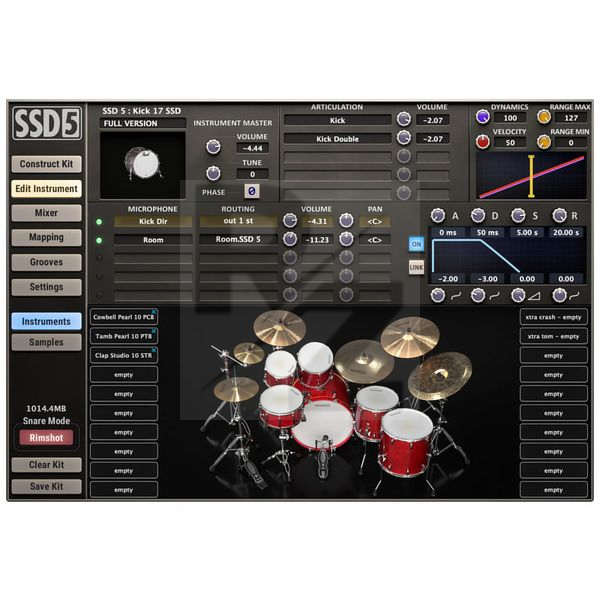600x600 pixels.
Task: Click the kick drum in the kit image
Action: pos(323,425)
